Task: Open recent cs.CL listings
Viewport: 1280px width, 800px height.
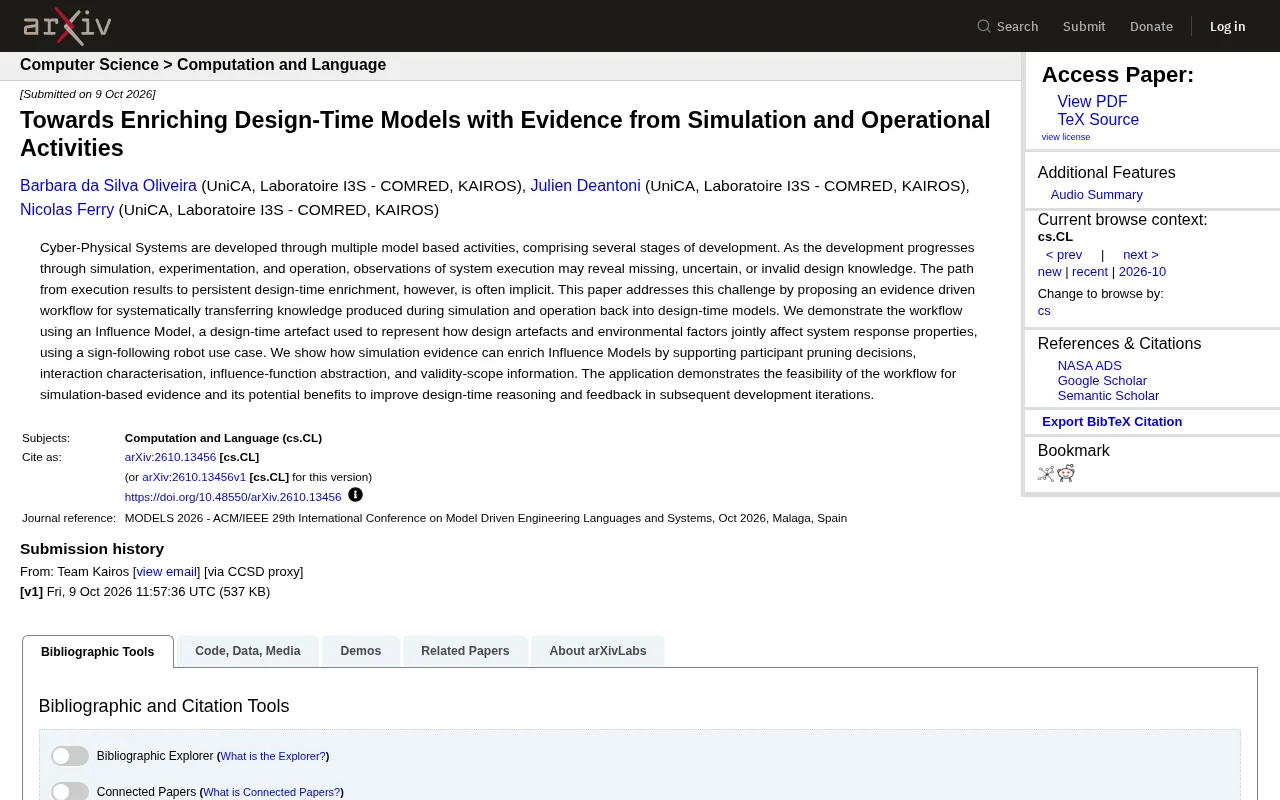Action: [x=1090, y=272]
